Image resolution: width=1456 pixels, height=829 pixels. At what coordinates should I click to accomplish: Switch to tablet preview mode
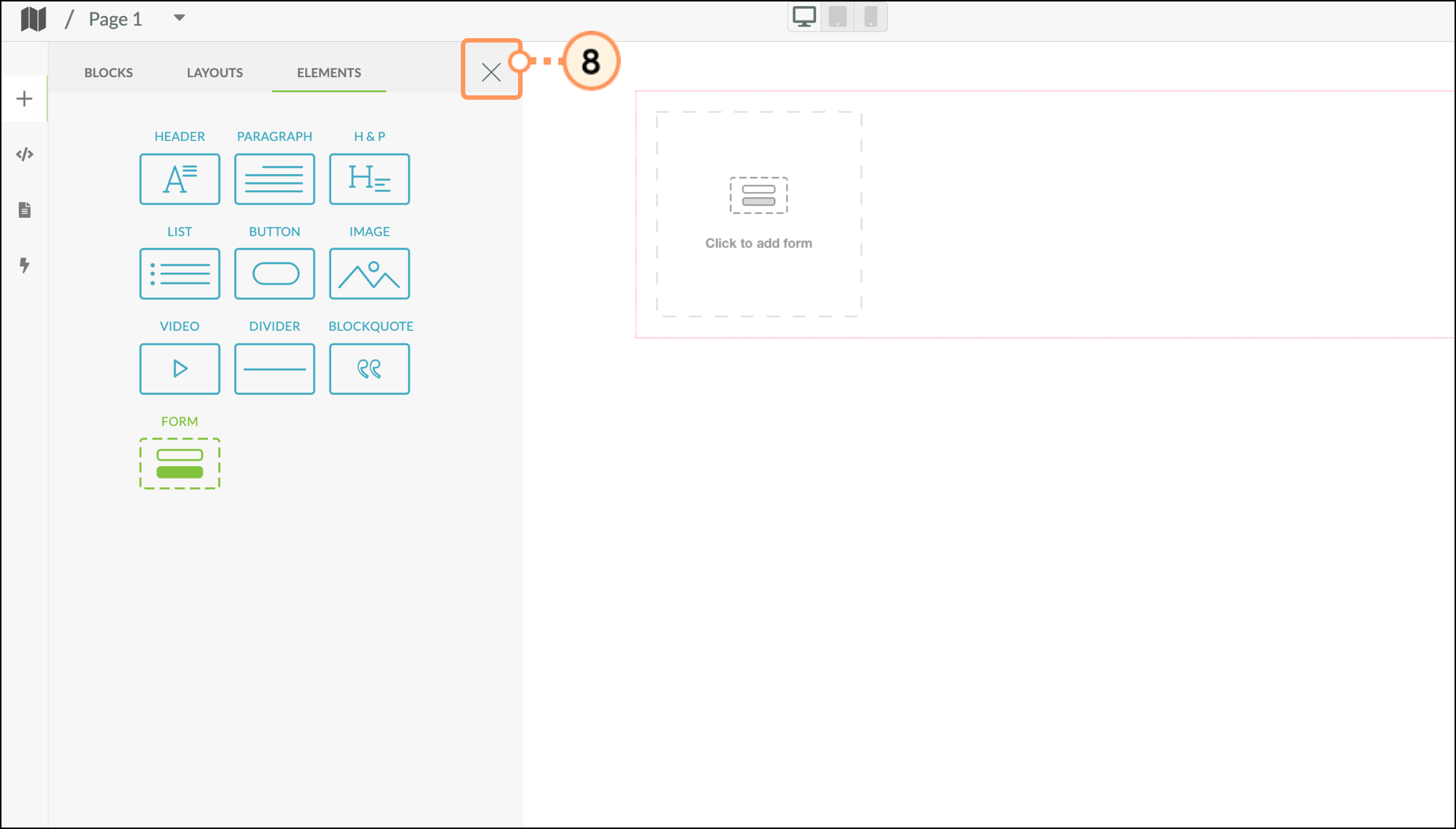[x=837, y=17]
